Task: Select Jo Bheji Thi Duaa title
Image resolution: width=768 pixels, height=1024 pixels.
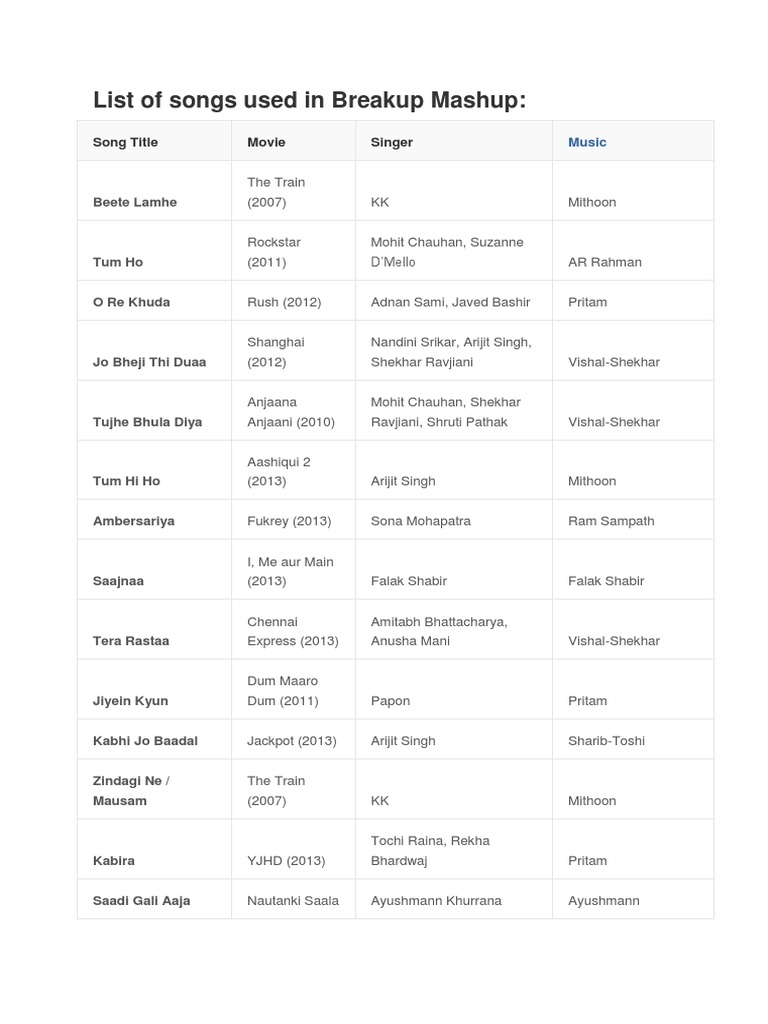Action: pyautogui.click(x=149, y=362)
